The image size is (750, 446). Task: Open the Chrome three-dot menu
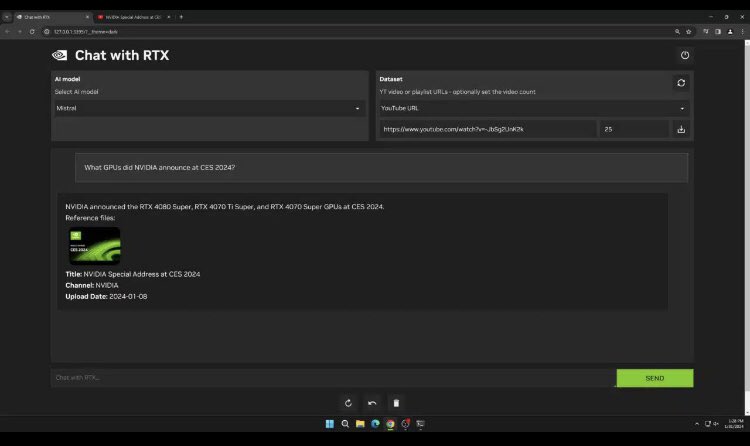[742, 32]
